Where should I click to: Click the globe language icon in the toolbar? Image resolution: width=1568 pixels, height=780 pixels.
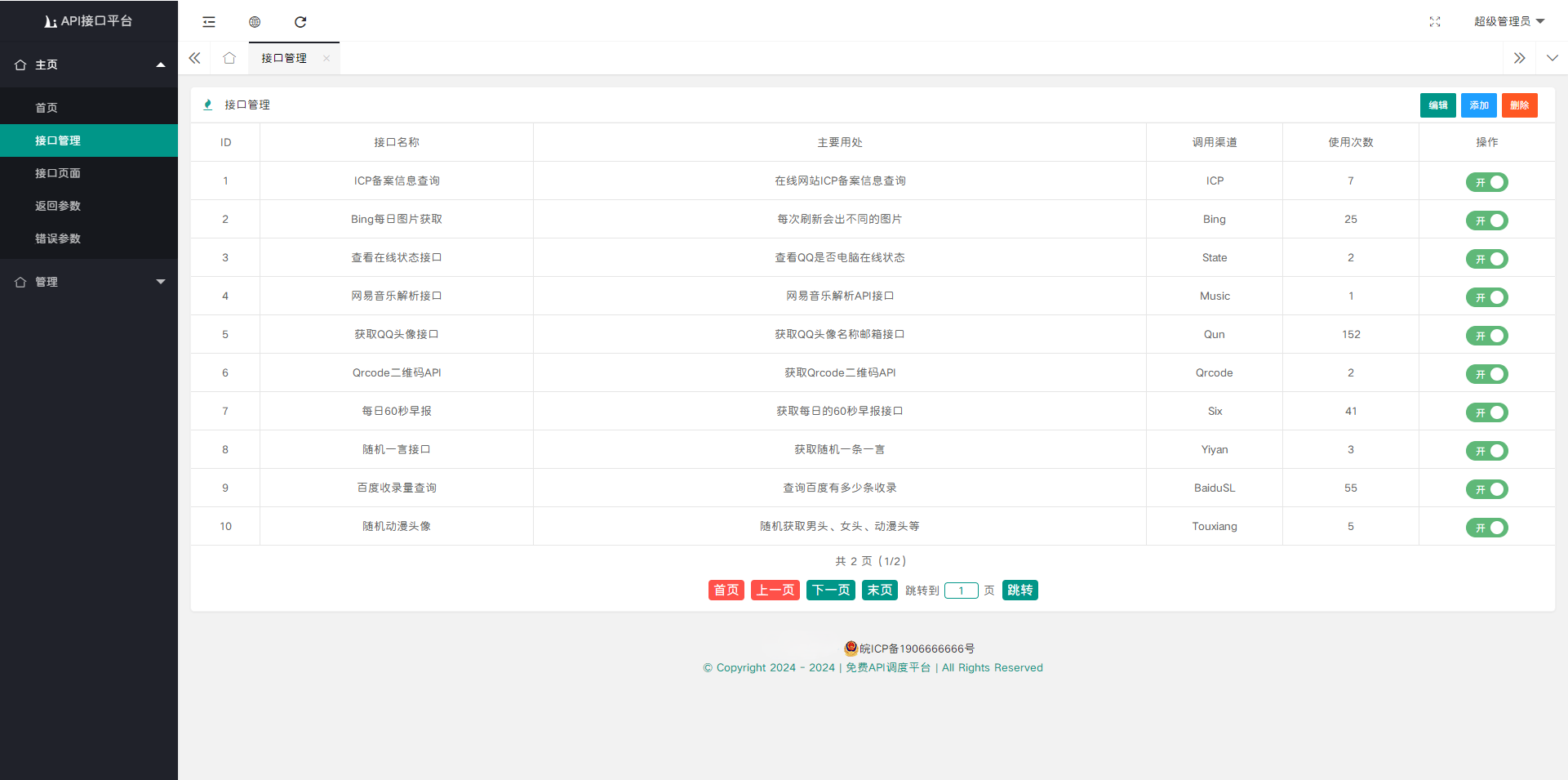tap(254, 22)
